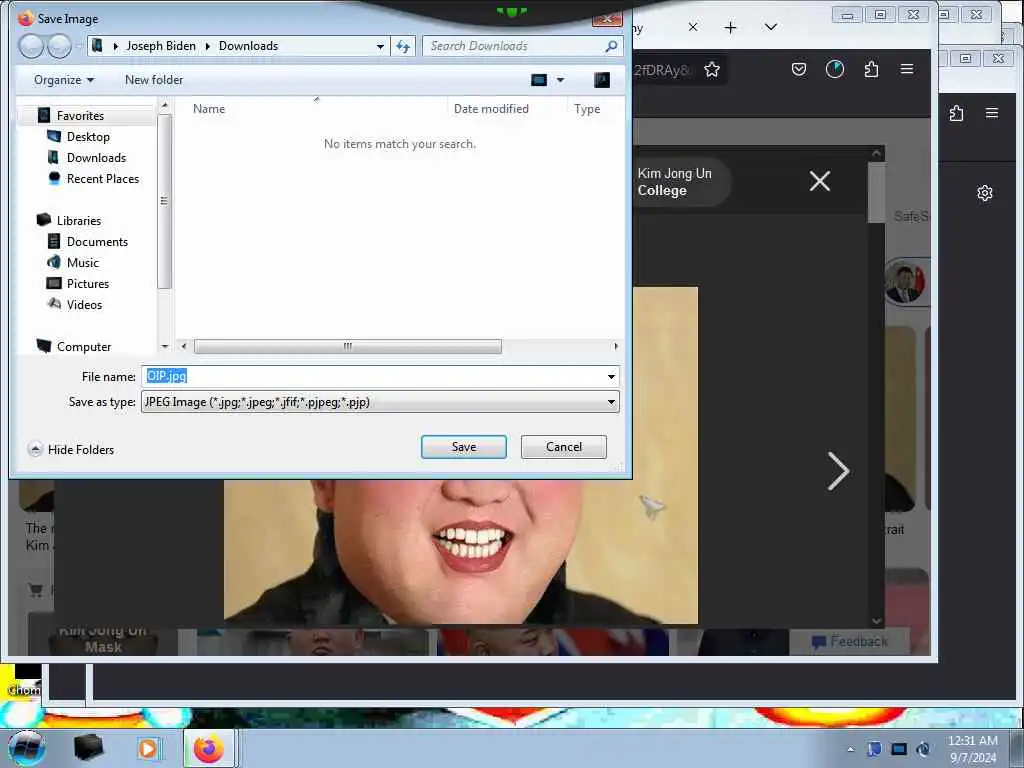Click the next image arrow
The height and width of the screenshot is (768, 1024).
pyautogui.click(x=838, y=471)
